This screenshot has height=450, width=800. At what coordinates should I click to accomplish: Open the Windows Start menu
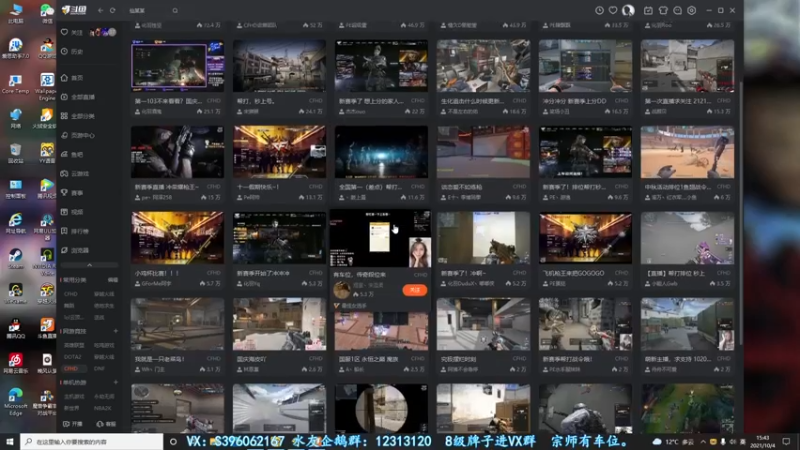pyautogui.click(x=10, y=442)
